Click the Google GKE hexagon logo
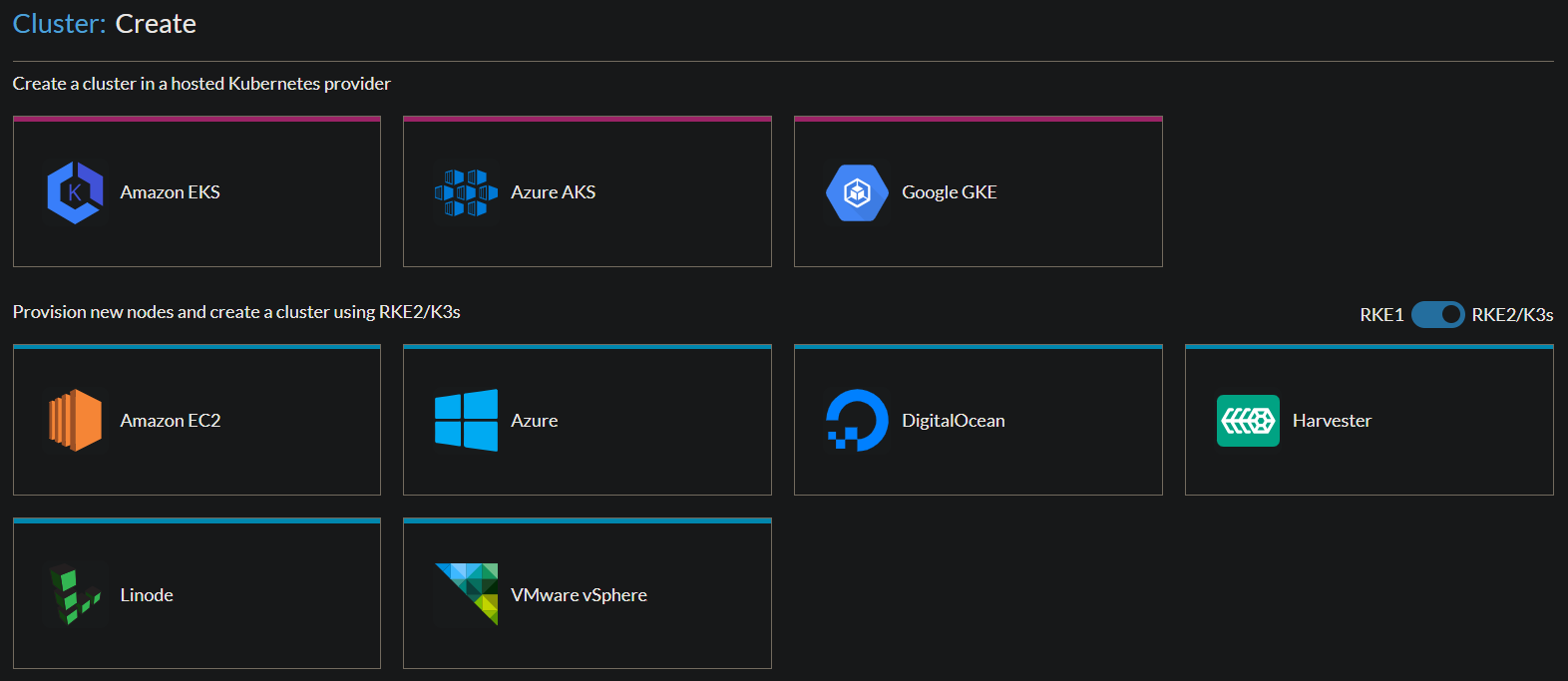Viewport: 1568px width, 681px height. 857,192
